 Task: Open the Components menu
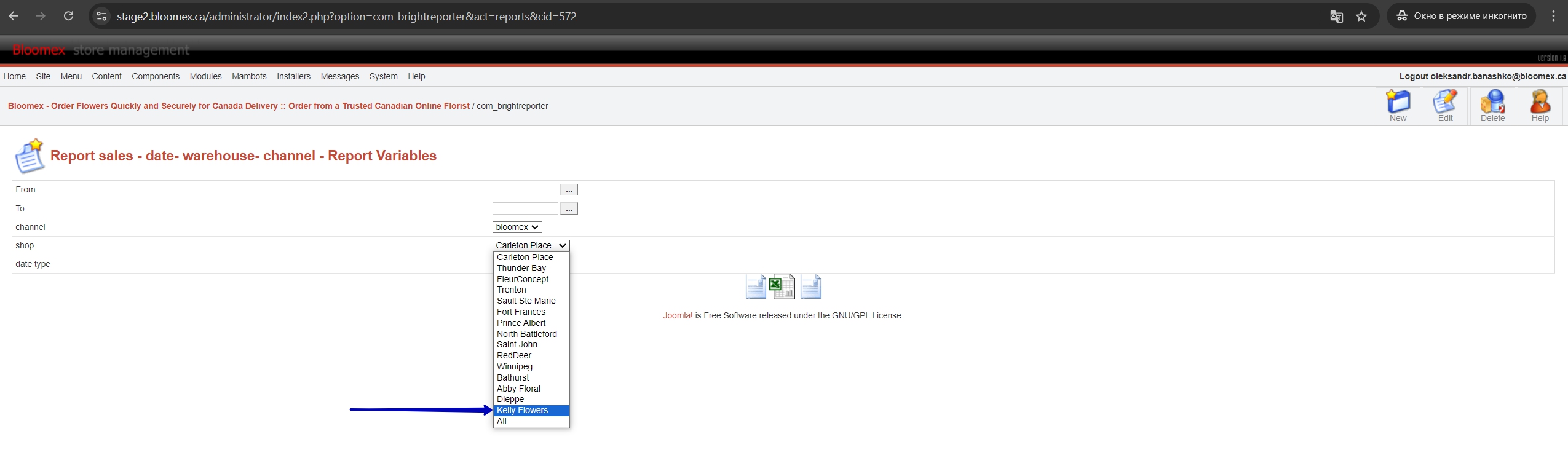pos(156,76)
